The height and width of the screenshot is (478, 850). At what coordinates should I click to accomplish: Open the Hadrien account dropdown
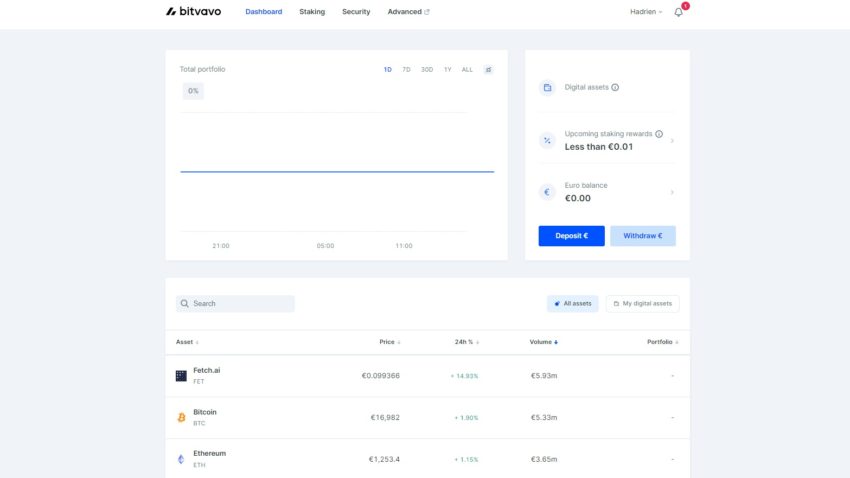[x=646, y=11]
